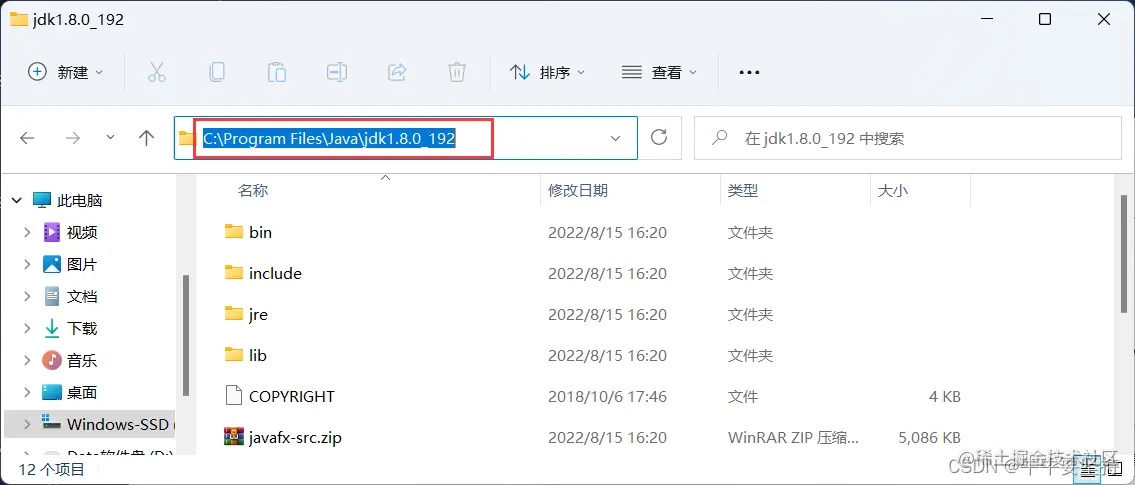
Task: Go up one folder level
Action: click(x=147, y=138)
